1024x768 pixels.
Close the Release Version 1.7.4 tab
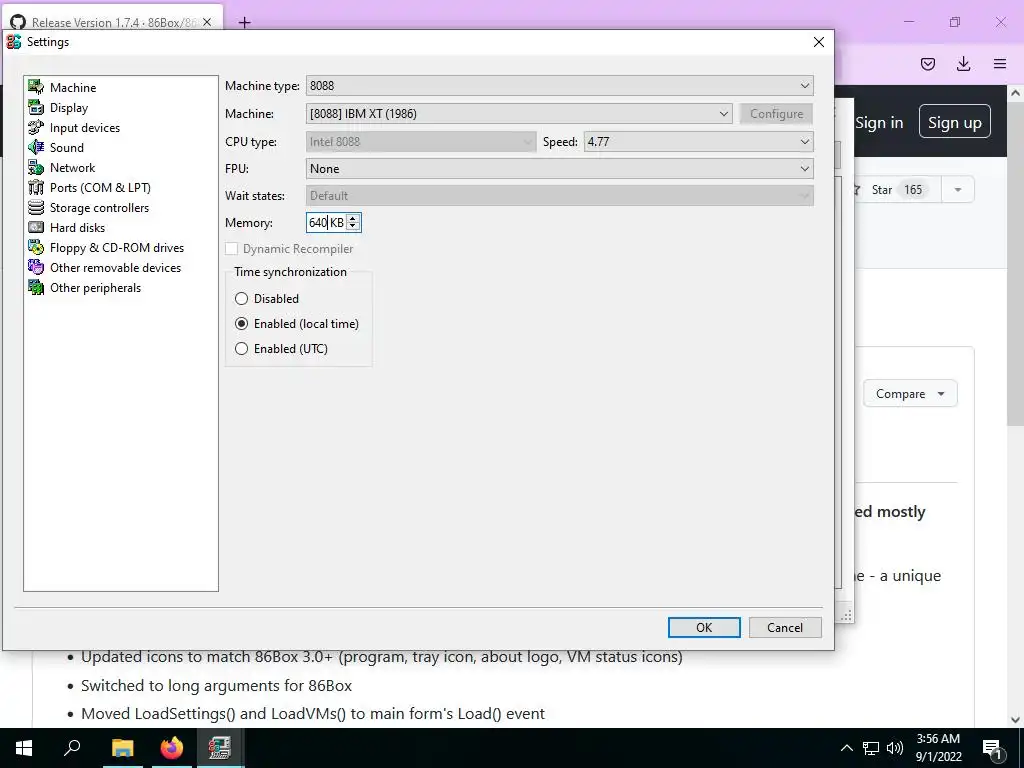[207, 22]
